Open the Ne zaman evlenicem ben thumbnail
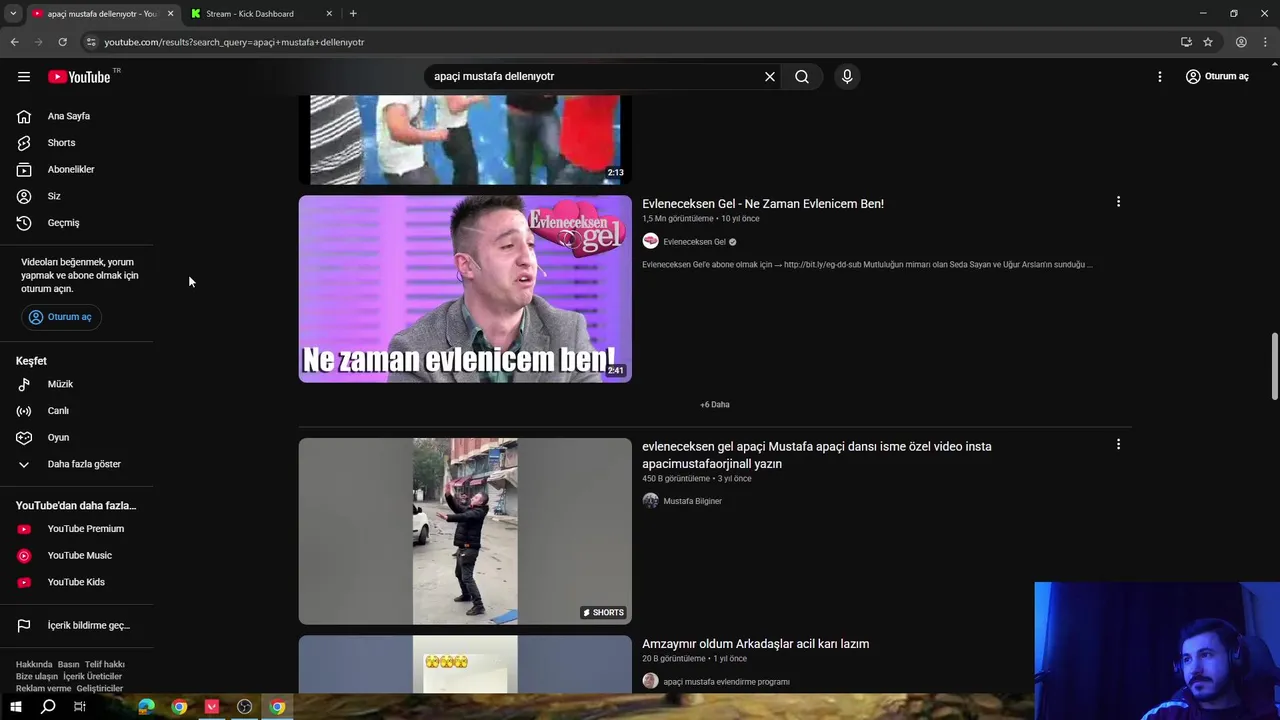 coord(465,289)
